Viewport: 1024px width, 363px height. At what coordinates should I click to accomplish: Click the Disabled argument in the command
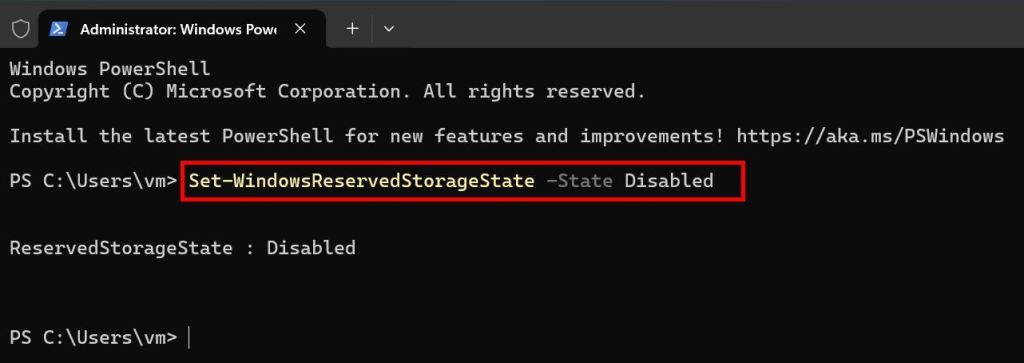coord(669,180)
